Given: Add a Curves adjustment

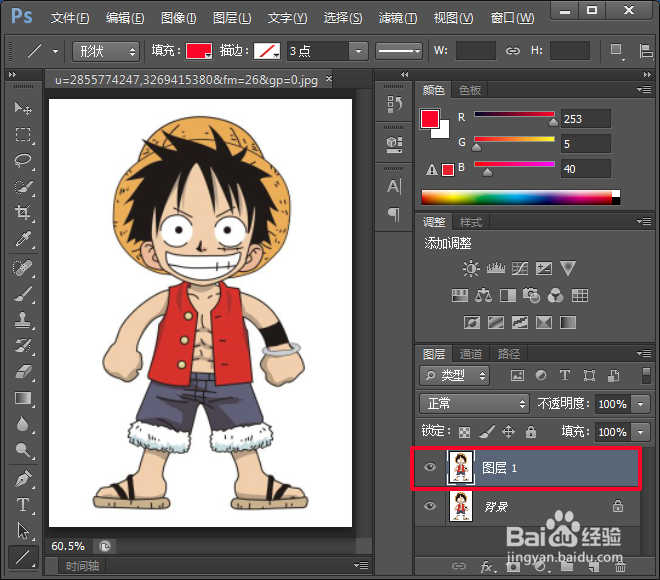Looking at the screenshot, I should 520,268.
